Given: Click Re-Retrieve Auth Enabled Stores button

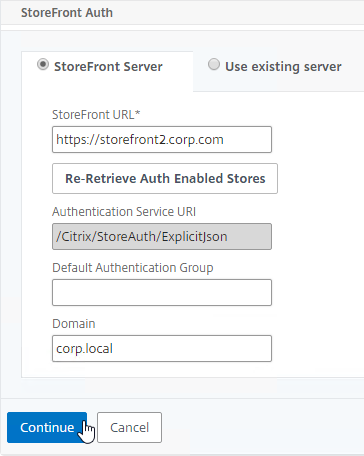Looking at the screenshot, I should tap(165, 178).
